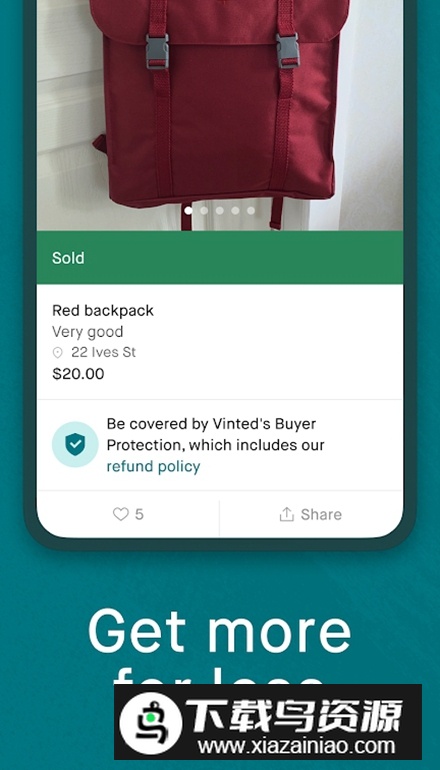Click the favorites count 5
The width and height of the screenshot is (440, 770).
coord(139,514)
